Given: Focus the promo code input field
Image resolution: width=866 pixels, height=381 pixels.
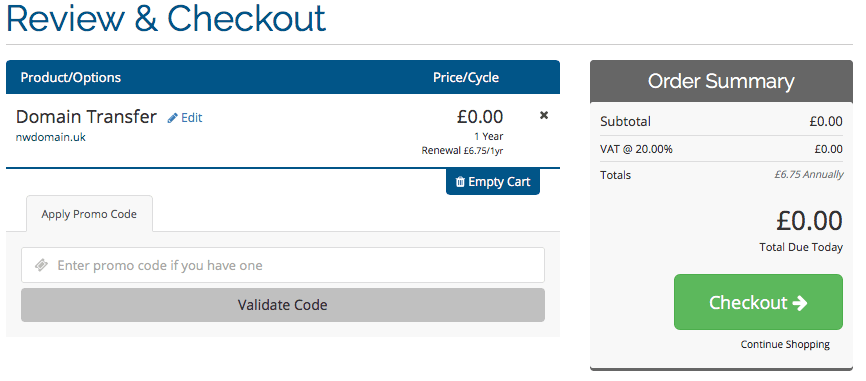Looking at the screenshot, I should 283,265.
